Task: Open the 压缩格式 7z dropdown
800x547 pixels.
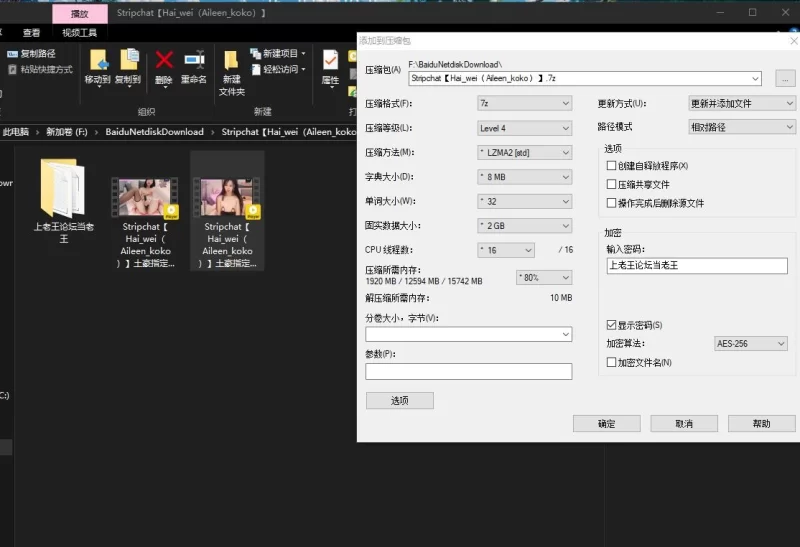Action: point(524,104)
